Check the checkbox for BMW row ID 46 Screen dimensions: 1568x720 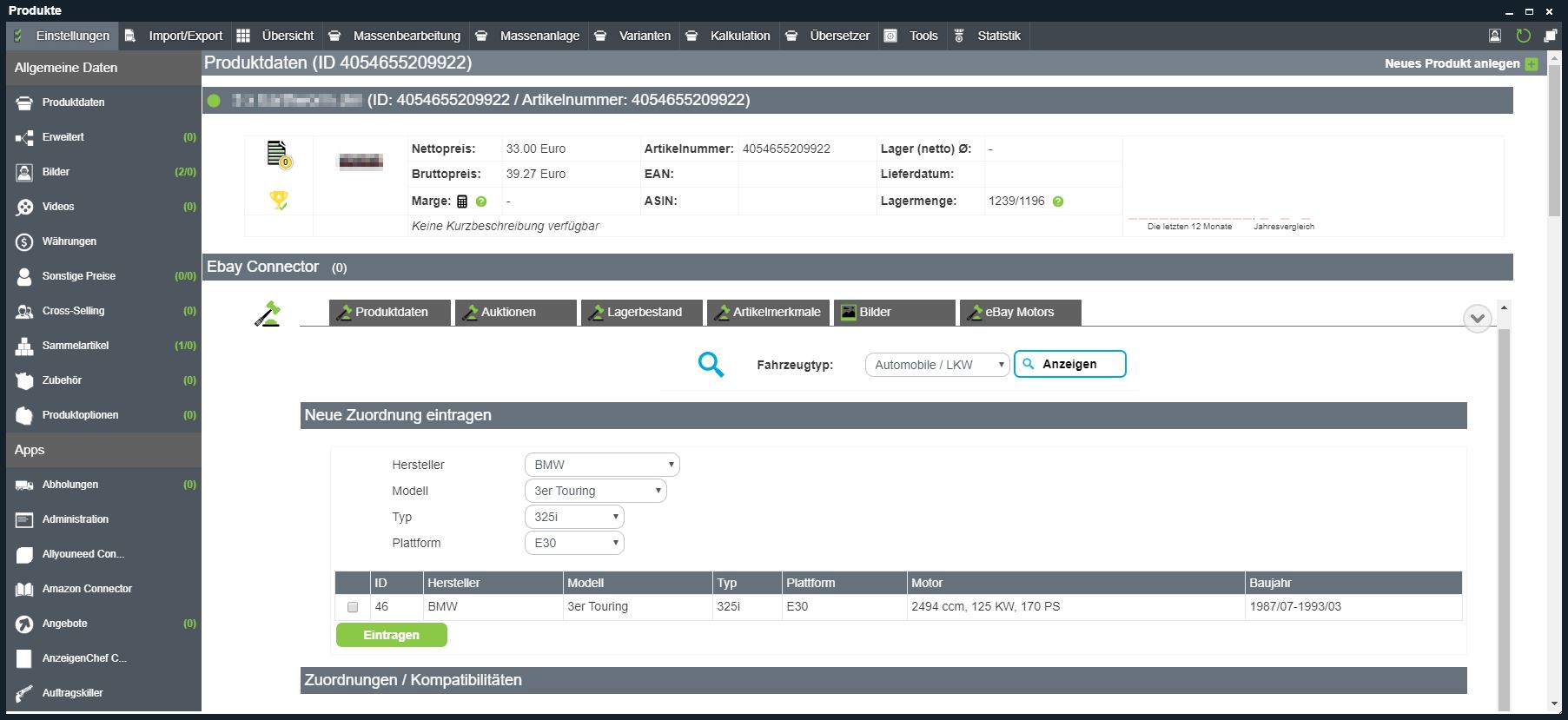point(353,607)
